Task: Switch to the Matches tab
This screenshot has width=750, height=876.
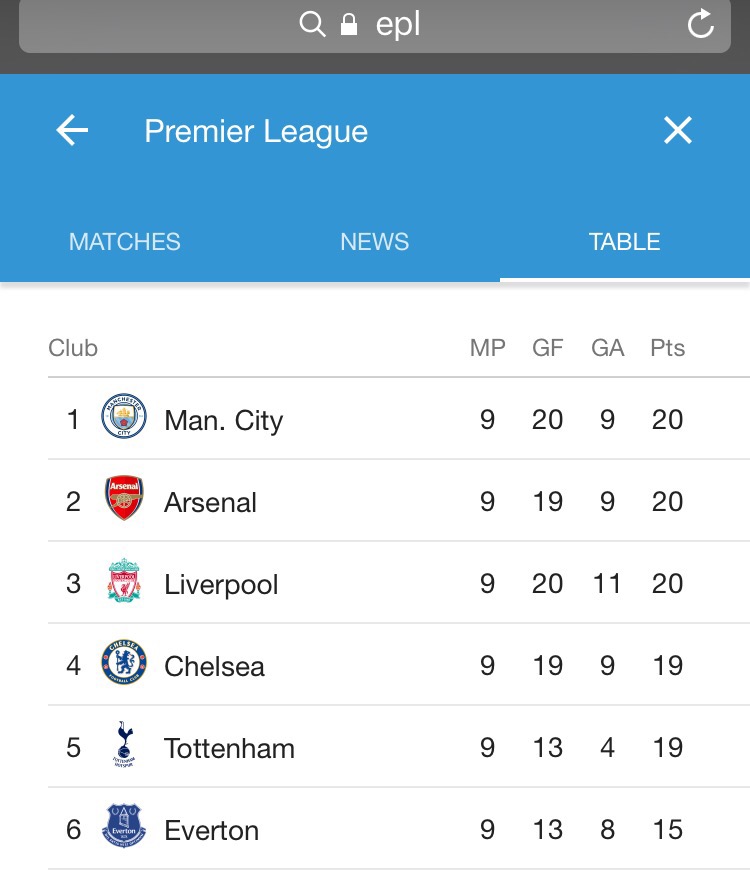Action: 125,242
